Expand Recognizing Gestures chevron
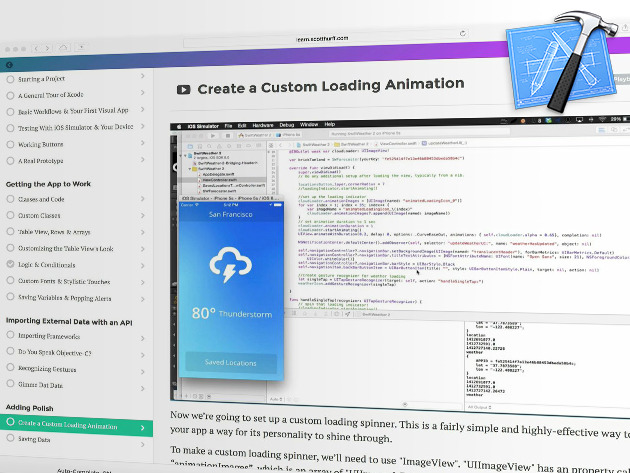This screenshot has width=630, height=473. [x=143, y=372]
